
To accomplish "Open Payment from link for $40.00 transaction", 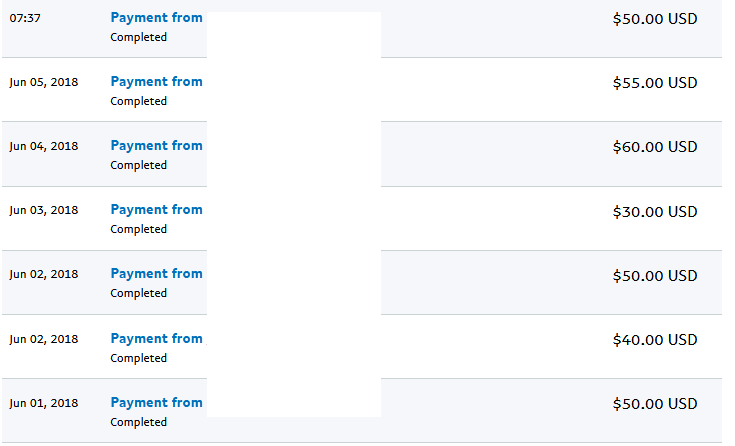I will click(x=157, y=339).
